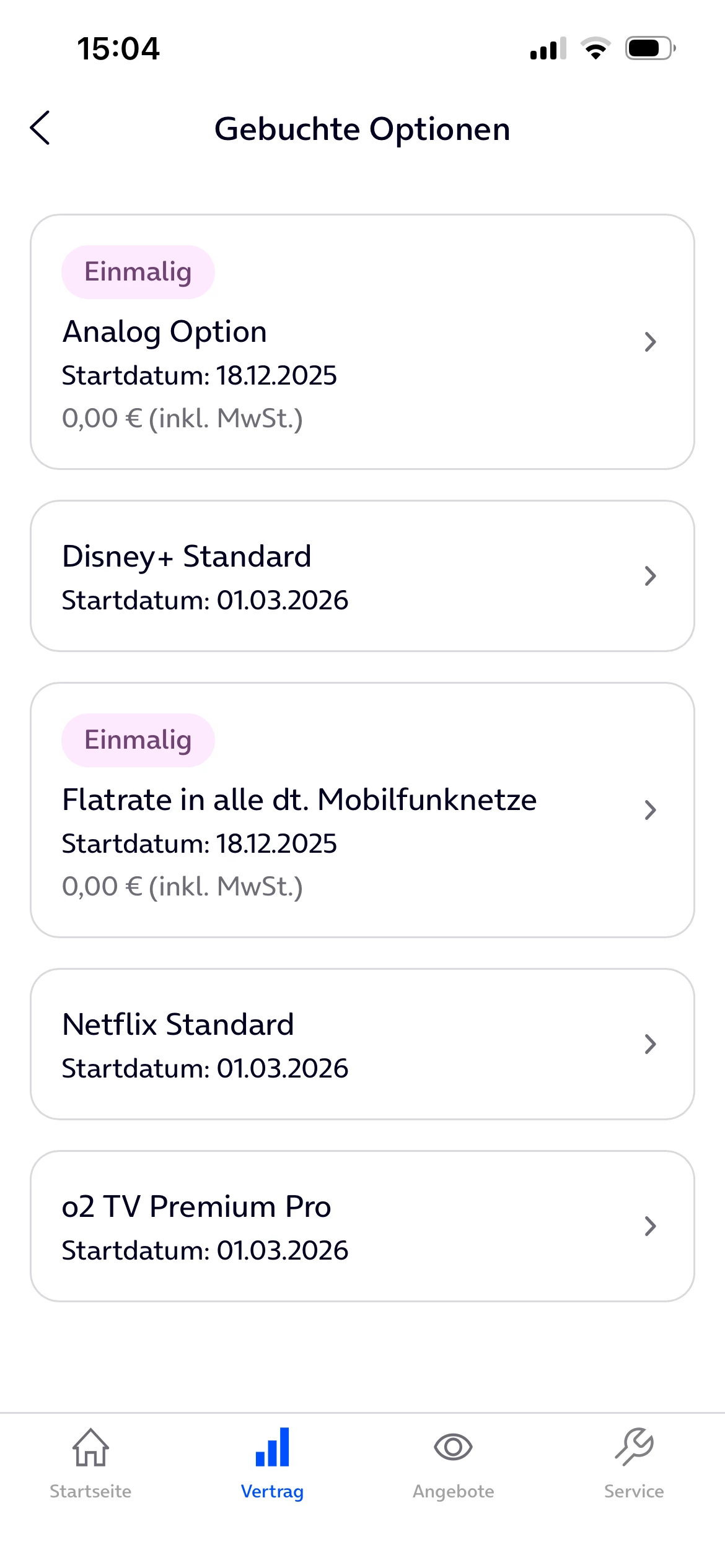
Task: Open Disney+ Standard chevron arrow
Action: tap(650, 576)
